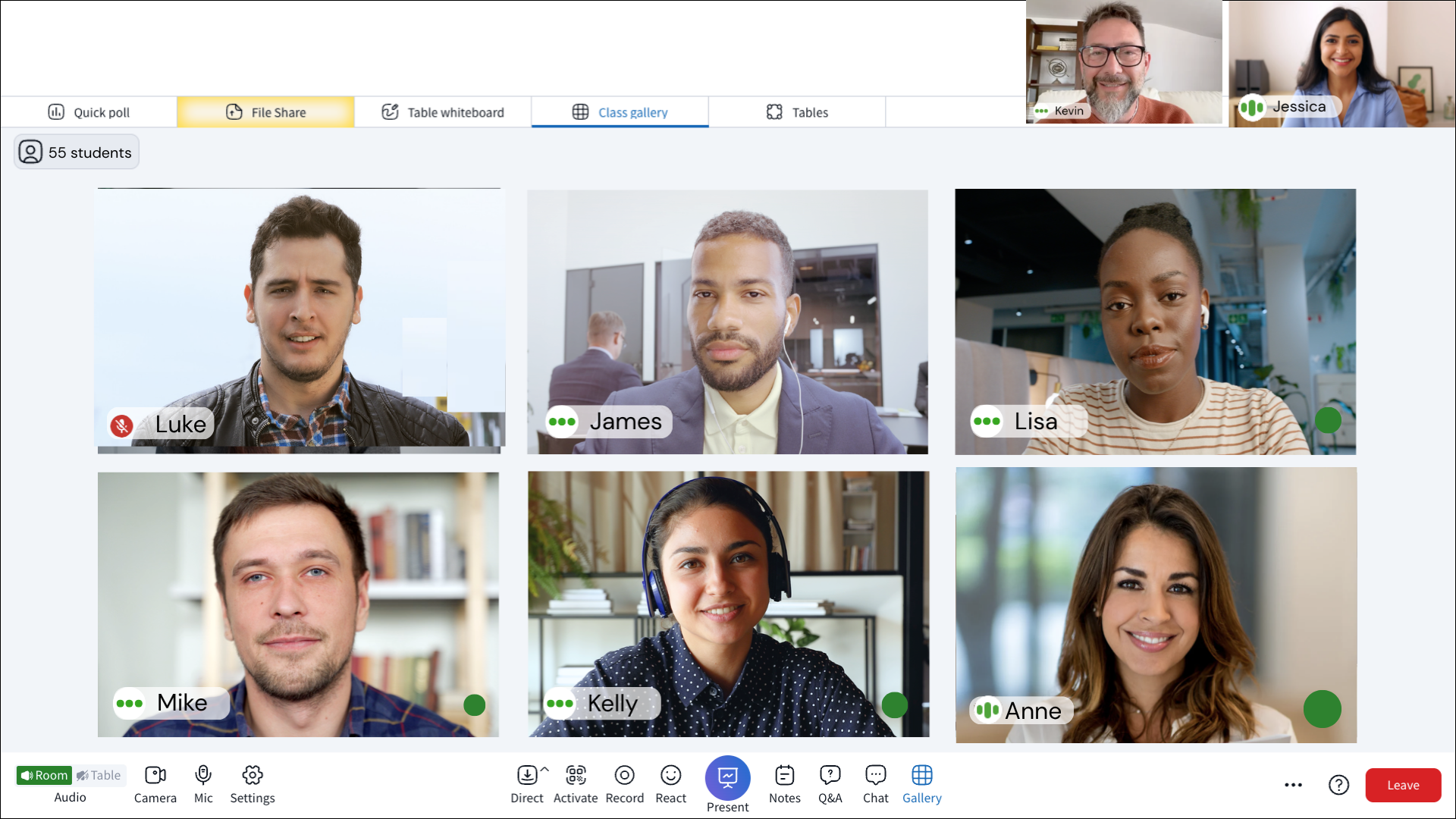Toggle the Camera on or off
The image size is (1456, 819).
[155, 784]
